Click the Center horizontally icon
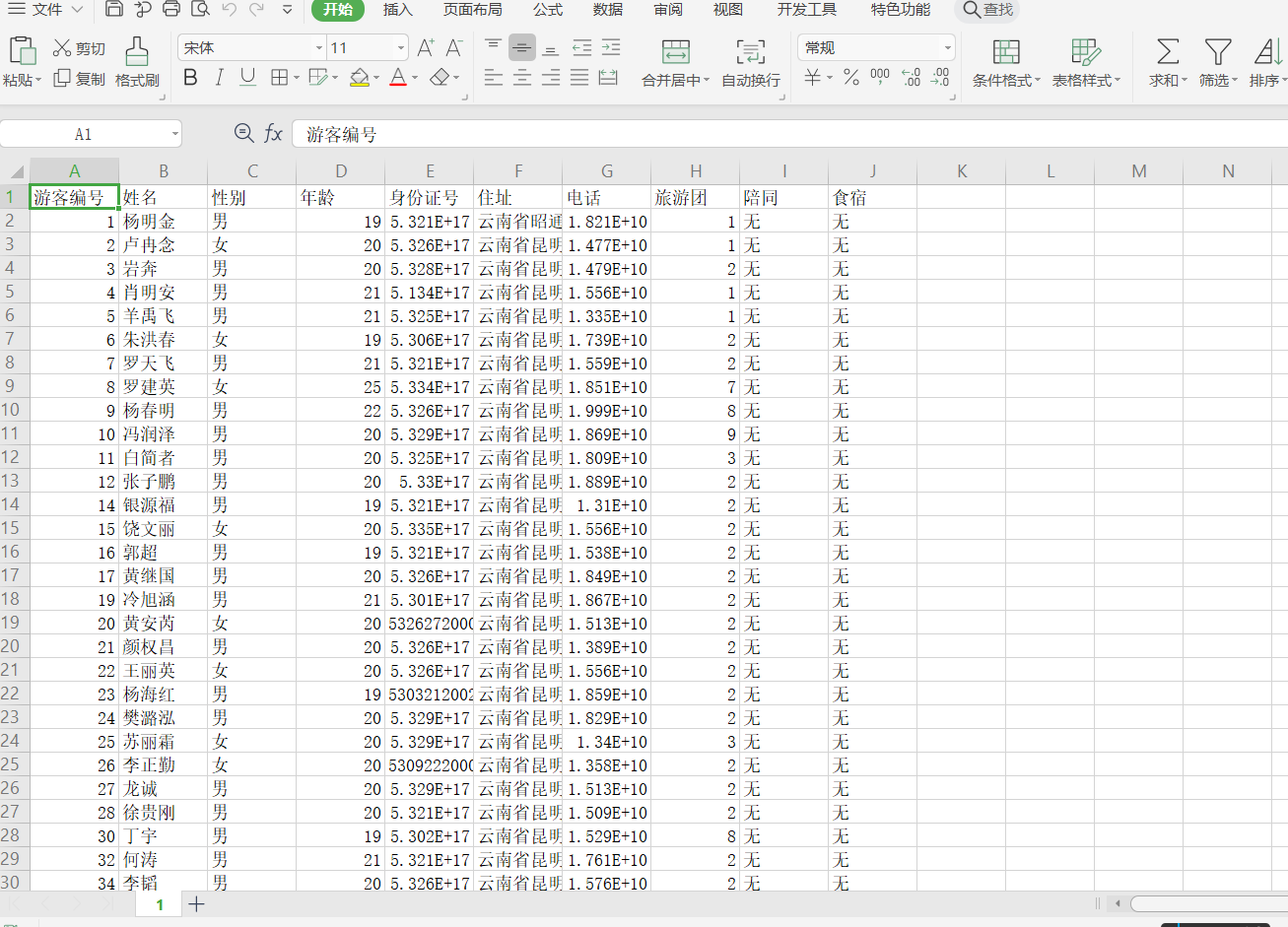This screenshot has height=927, width=1288. [x=522, y=77]
